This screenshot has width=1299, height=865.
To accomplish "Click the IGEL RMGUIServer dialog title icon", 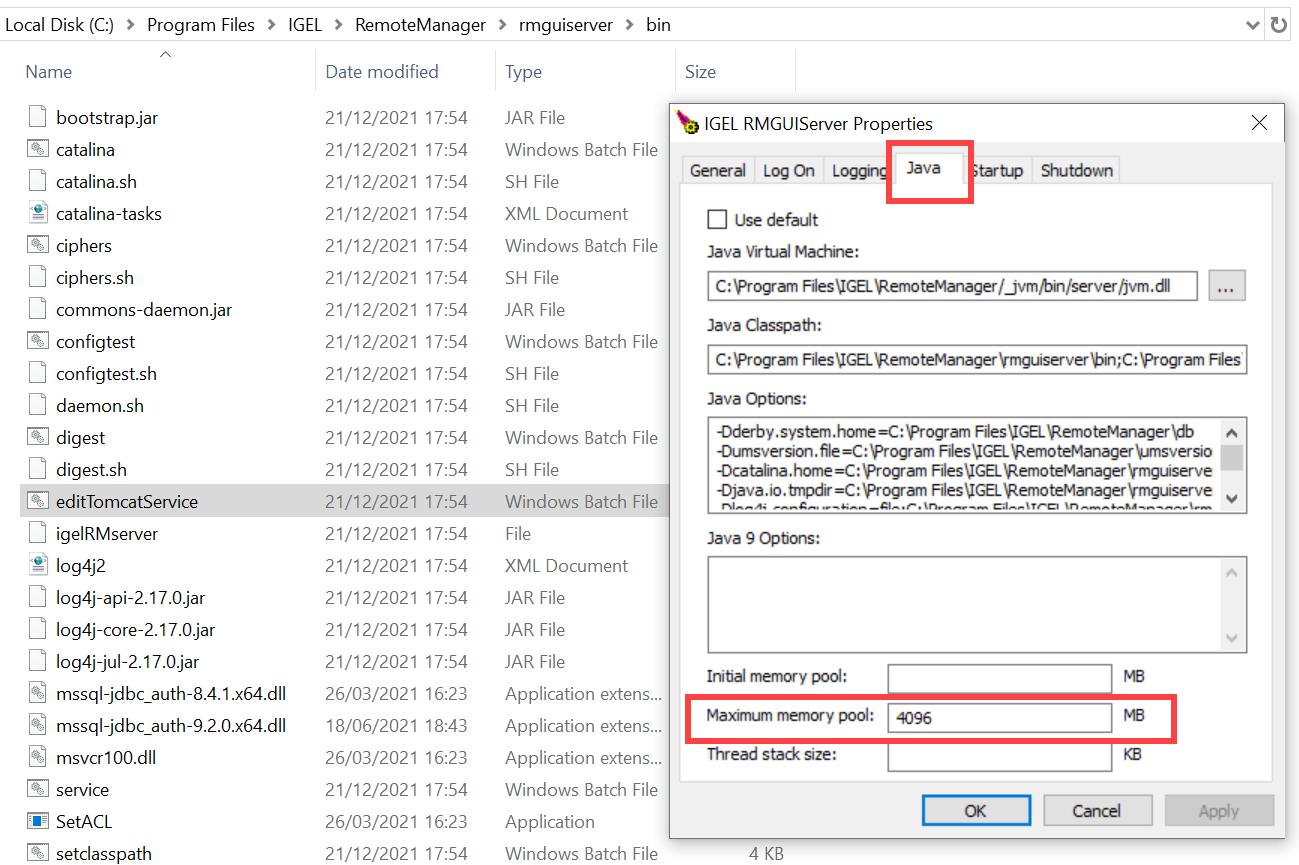I will pyautogui.click(x=687, y=123).
